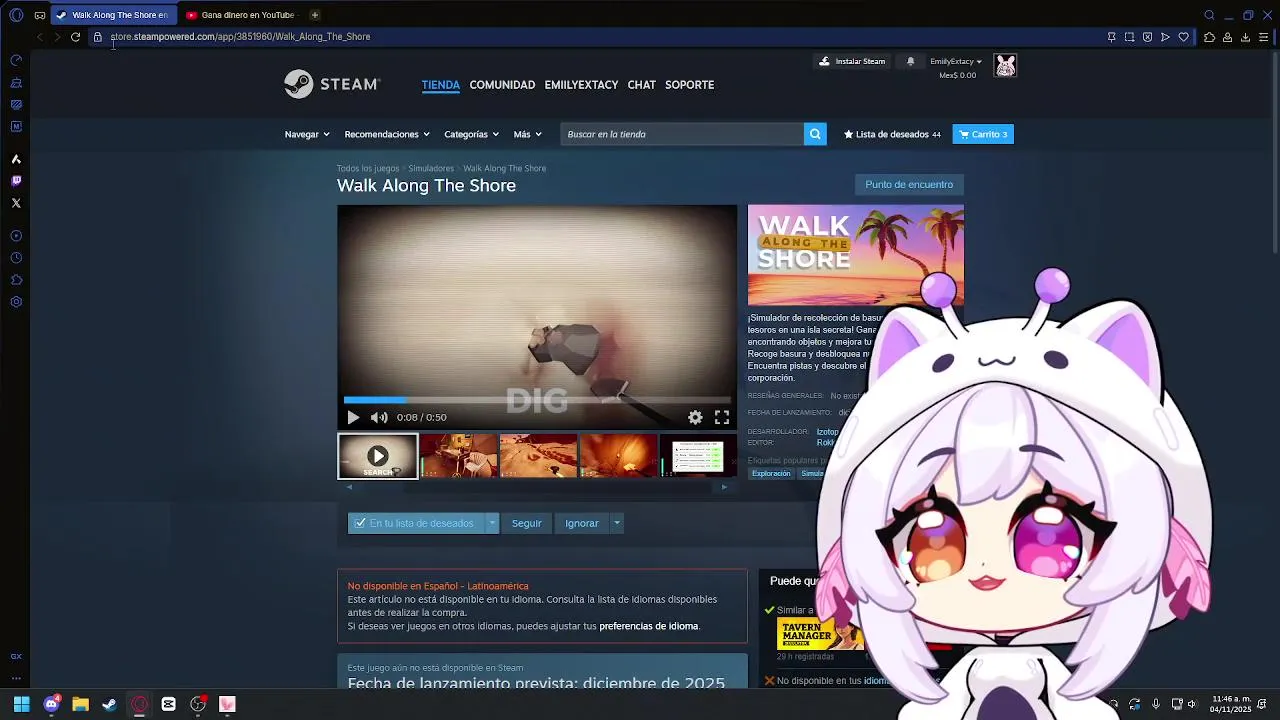The image size is (1280, 720).
Task: Select the trailer video thumbnail
Action: coord(378,456)
